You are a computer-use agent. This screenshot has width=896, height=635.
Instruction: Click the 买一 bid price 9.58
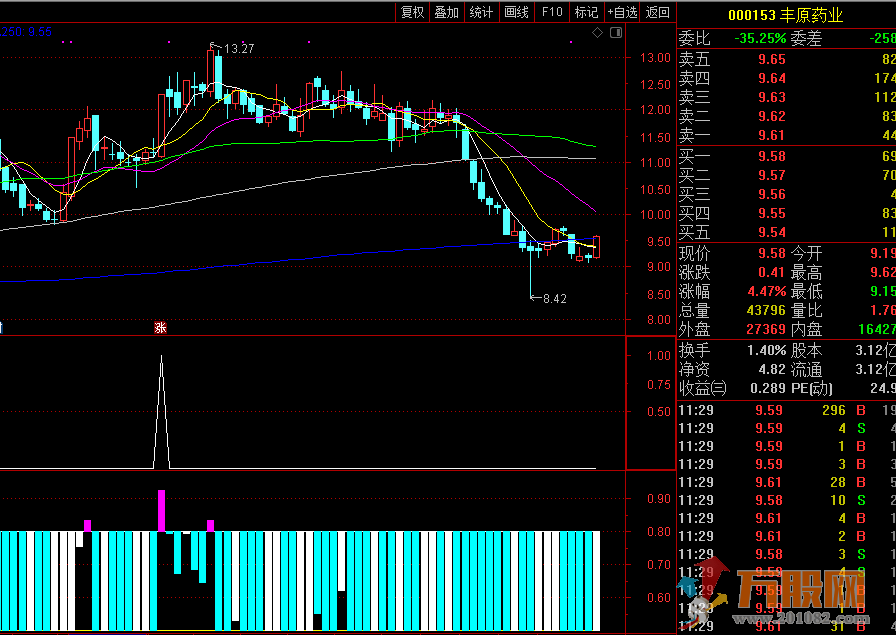click(772, 156)
